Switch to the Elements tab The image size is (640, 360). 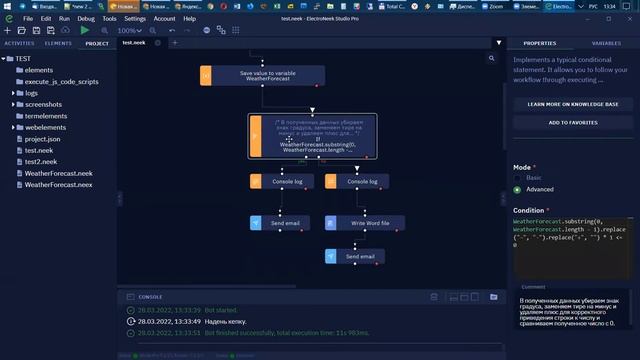[58, 43]
